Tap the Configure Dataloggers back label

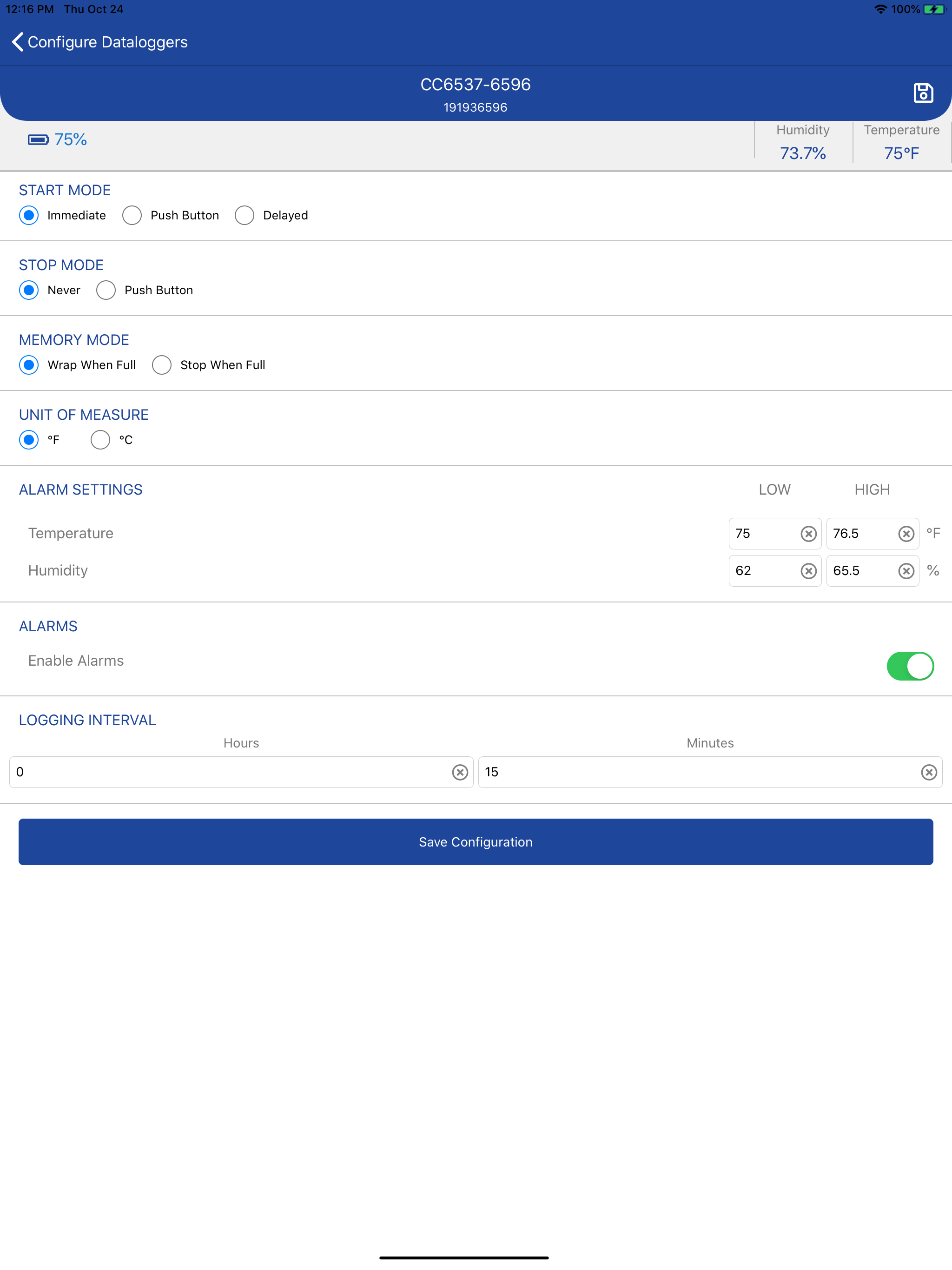pyautogui.click(x=107, y=42)
